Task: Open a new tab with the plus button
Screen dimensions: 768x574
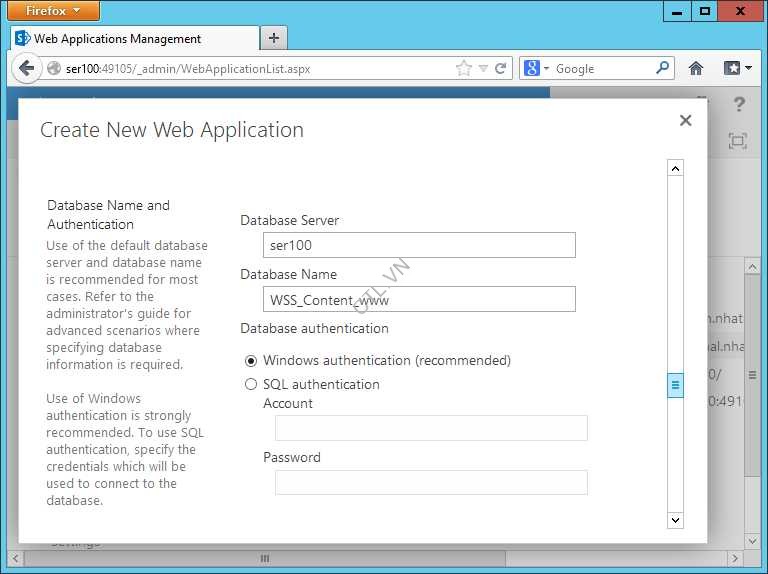Action: (274, 38)
